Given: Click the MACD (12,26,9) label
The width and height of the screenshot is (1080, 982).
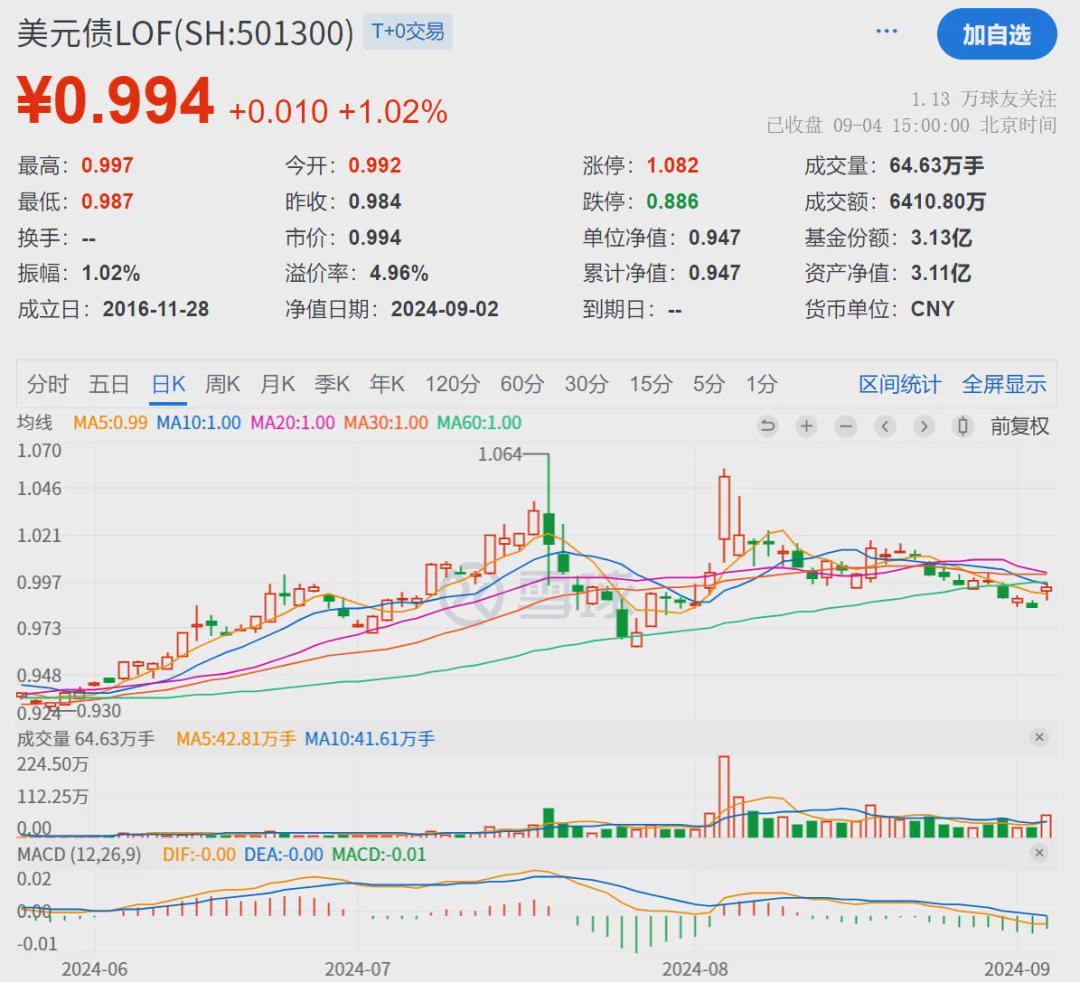Looking at the screenshot, I should click(x=79, y=855).
